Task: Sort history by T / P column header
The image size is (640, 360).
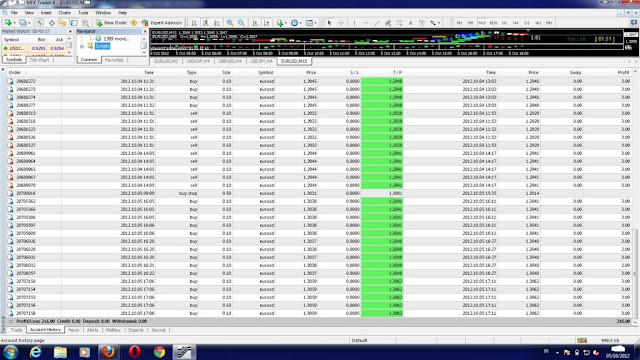Action: 397,72
